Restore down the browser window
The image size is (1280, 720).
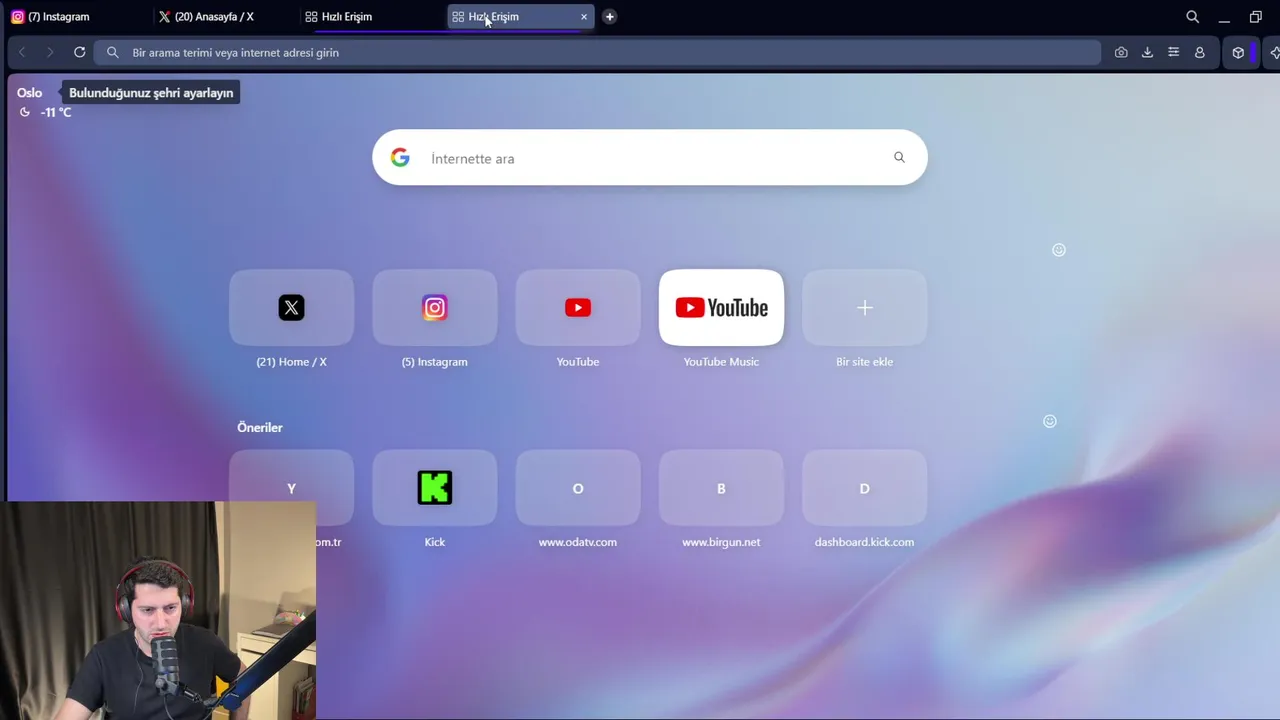1256,17
